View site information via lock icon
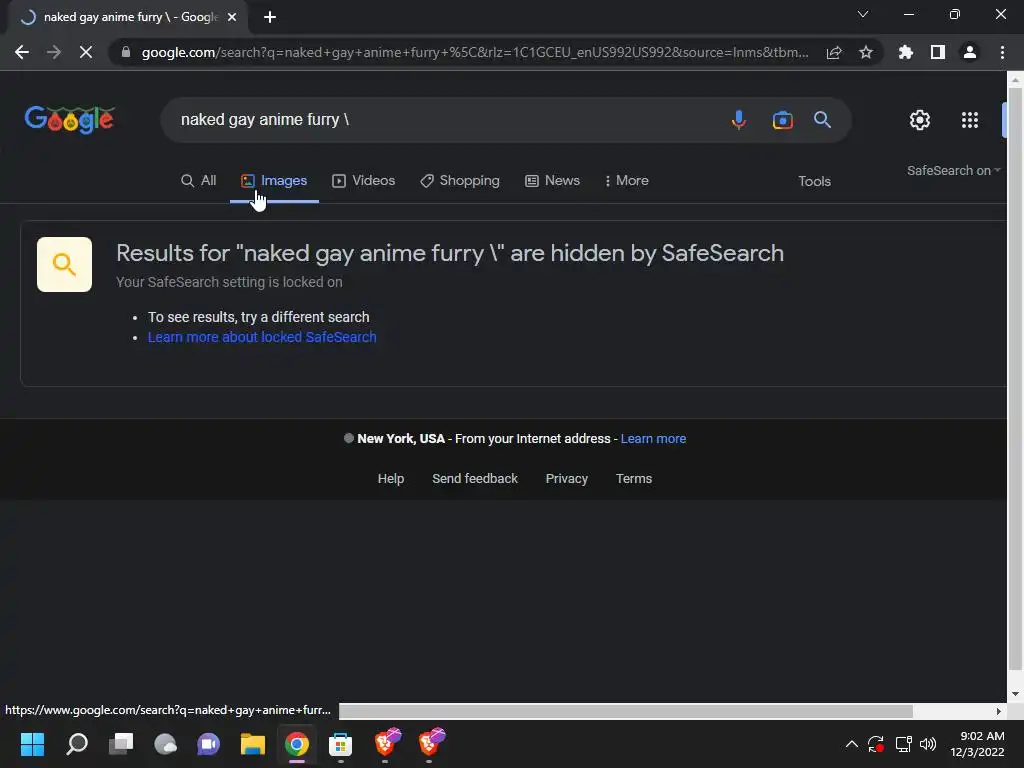 [126, 52]
